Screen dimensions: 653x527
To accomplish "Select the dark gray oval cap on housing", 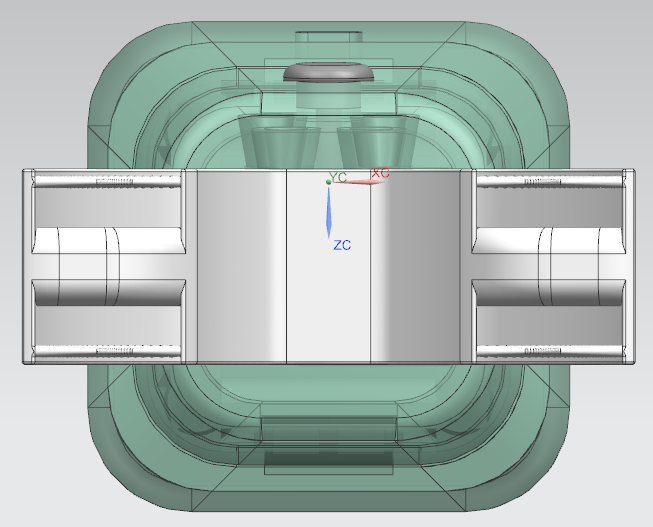I will [329, 72].
